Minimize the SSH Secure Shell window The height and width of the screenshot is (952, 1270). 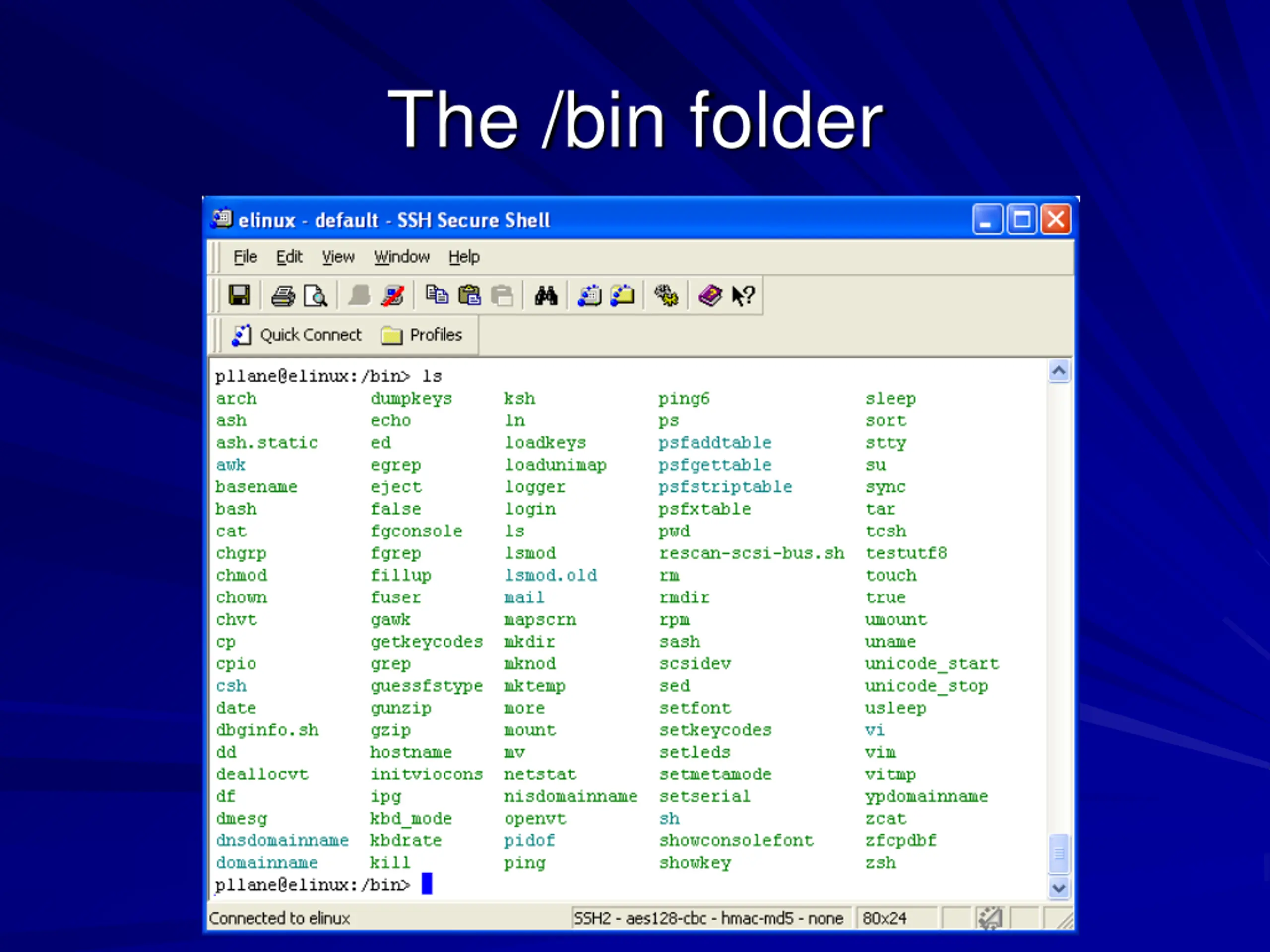pyautogui.click(x=988, y=219)
